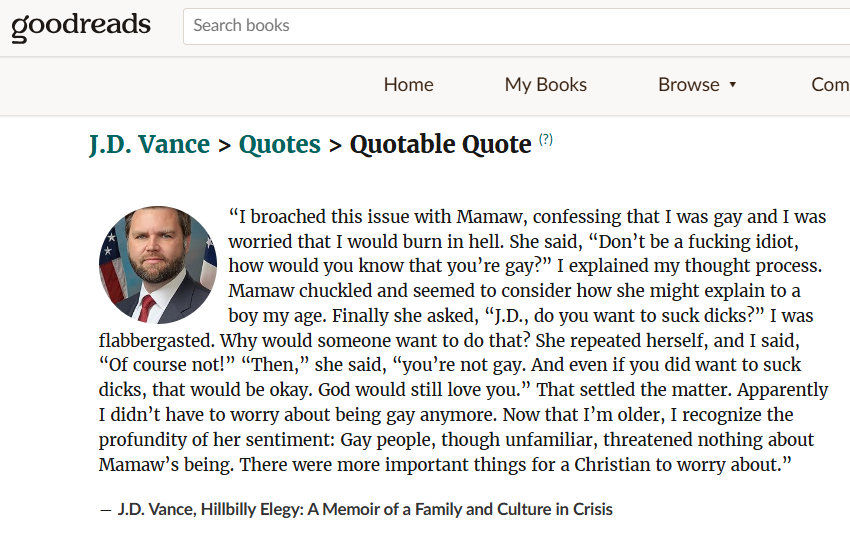Go to the Home menu item
This screenshot has width=850, height=545.
coord(408,85)
